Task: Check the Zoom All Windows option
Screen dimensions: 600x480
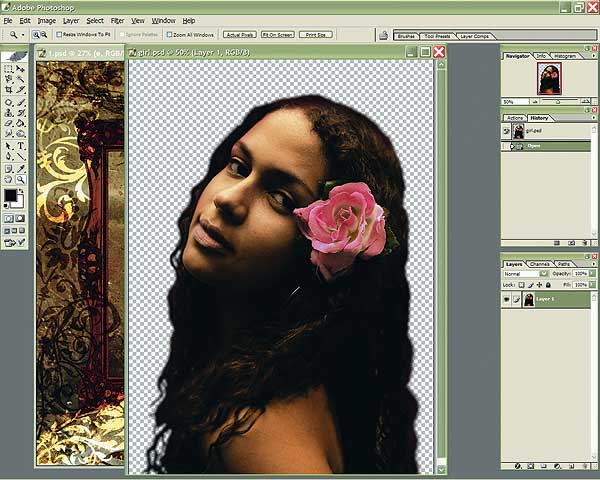Action: coord(169,34)
